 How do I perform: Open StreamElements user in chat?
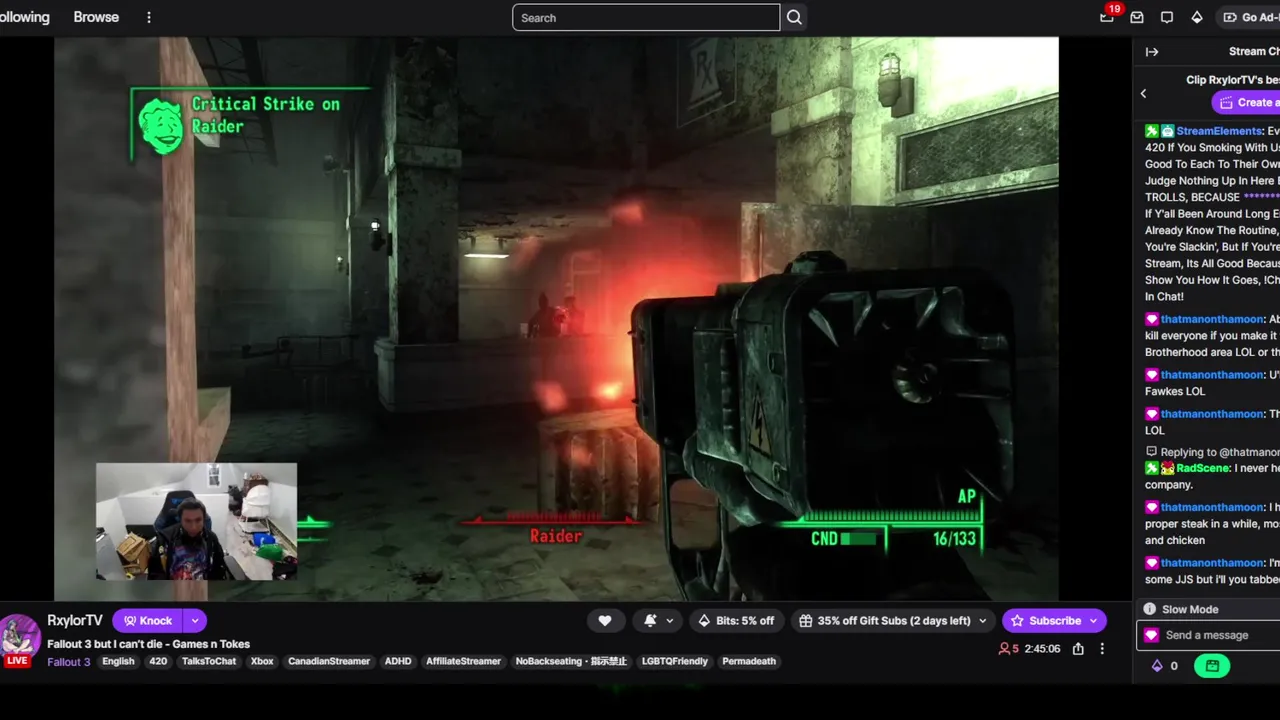(x=1220, y=131)
